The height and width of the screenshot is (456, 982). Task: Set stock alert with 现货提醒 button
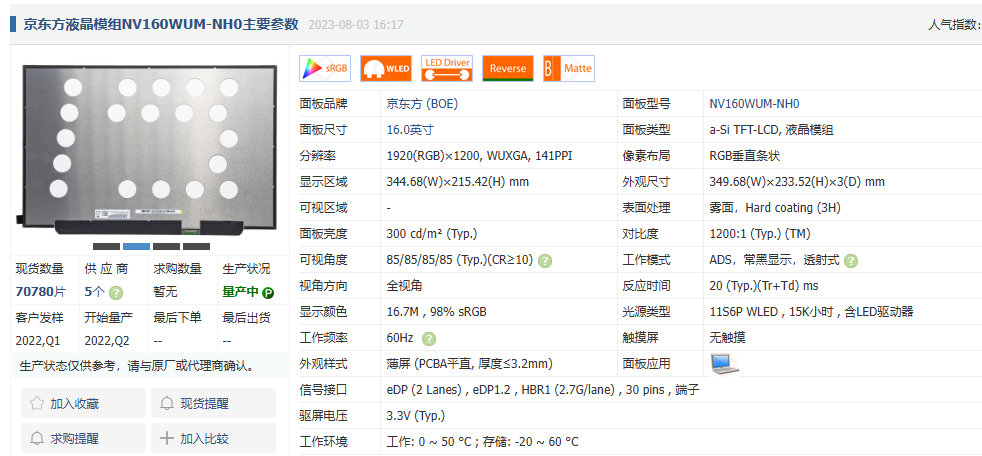click(x=214, y=403)
